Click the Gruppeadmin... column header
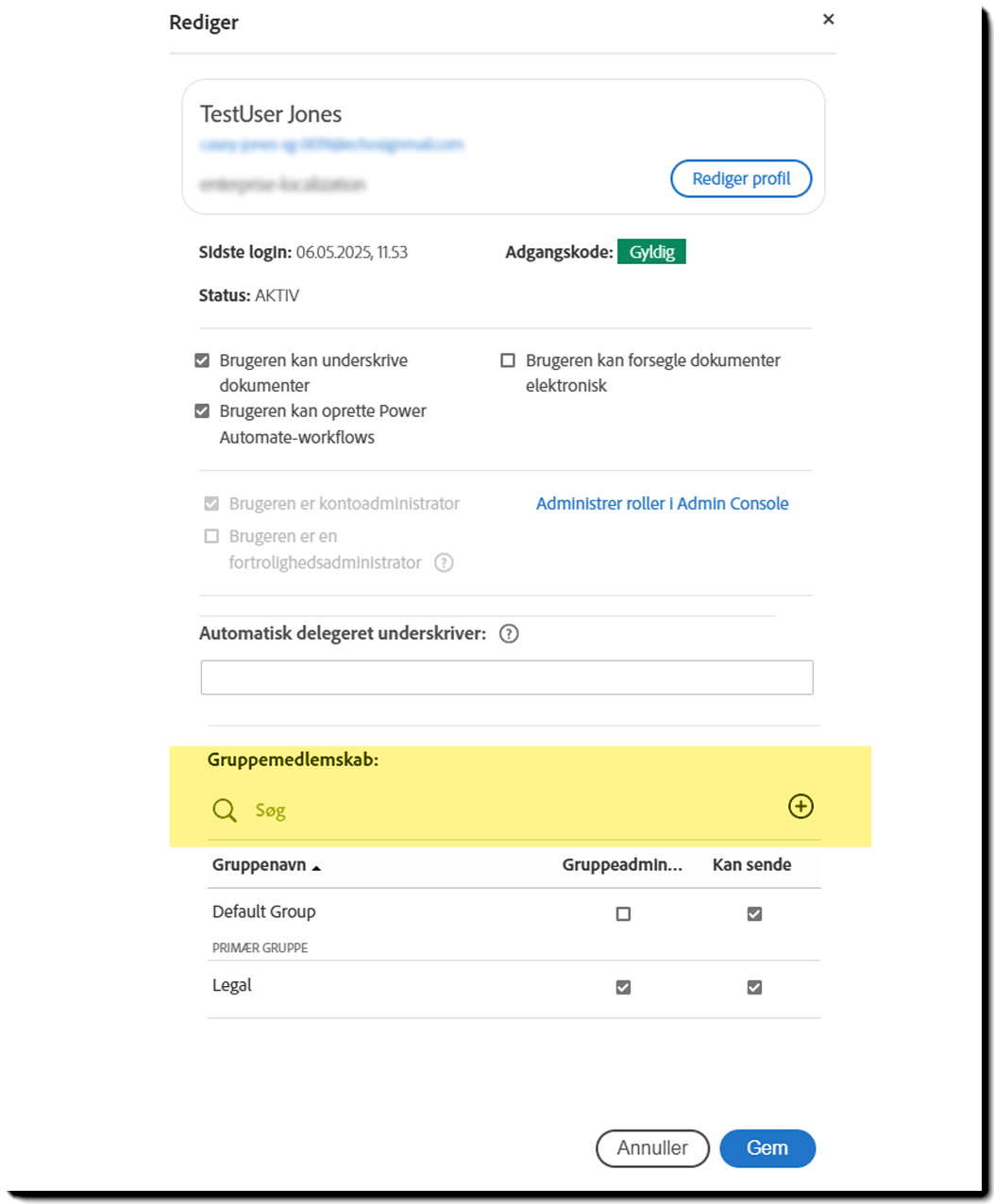 [x=622, y=865]
